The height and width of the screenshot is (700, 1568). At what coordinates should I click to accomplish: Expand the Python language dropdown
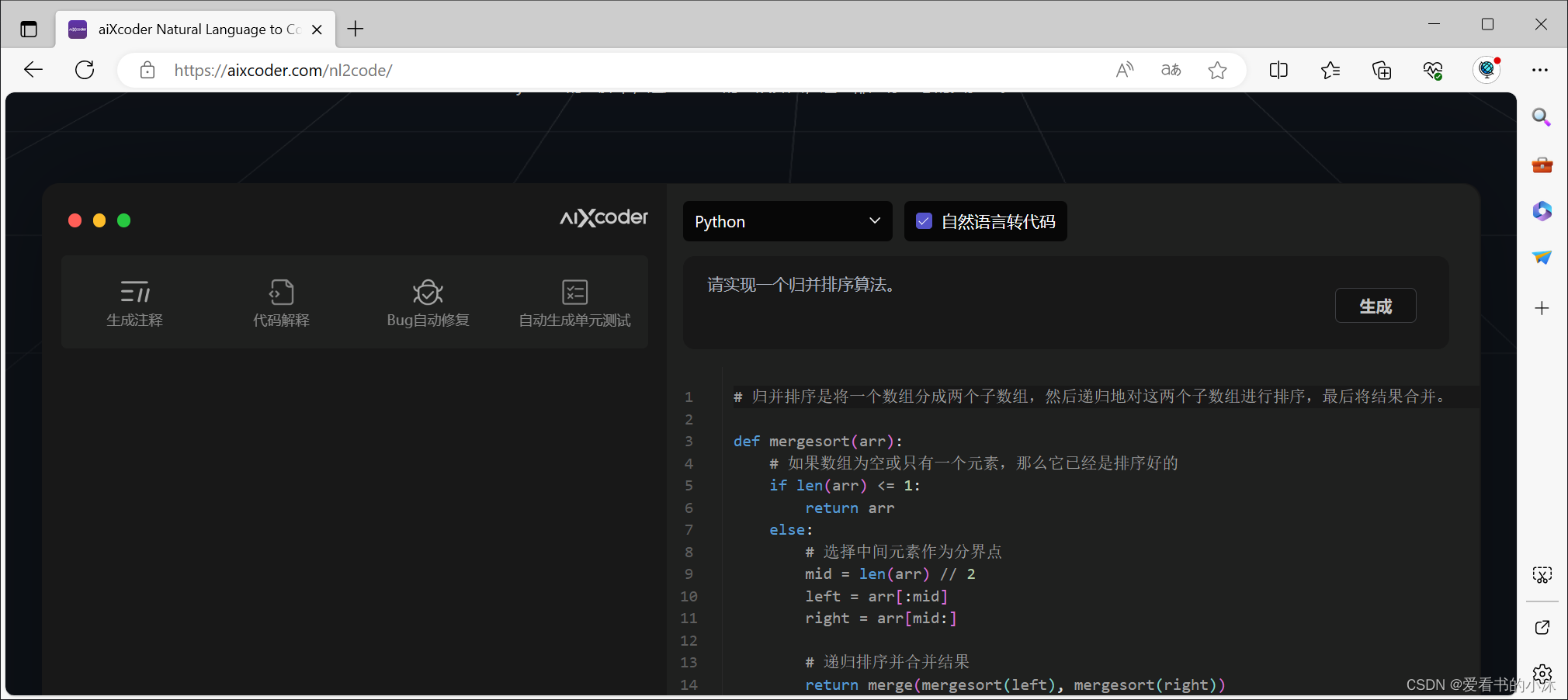point(788,221)
